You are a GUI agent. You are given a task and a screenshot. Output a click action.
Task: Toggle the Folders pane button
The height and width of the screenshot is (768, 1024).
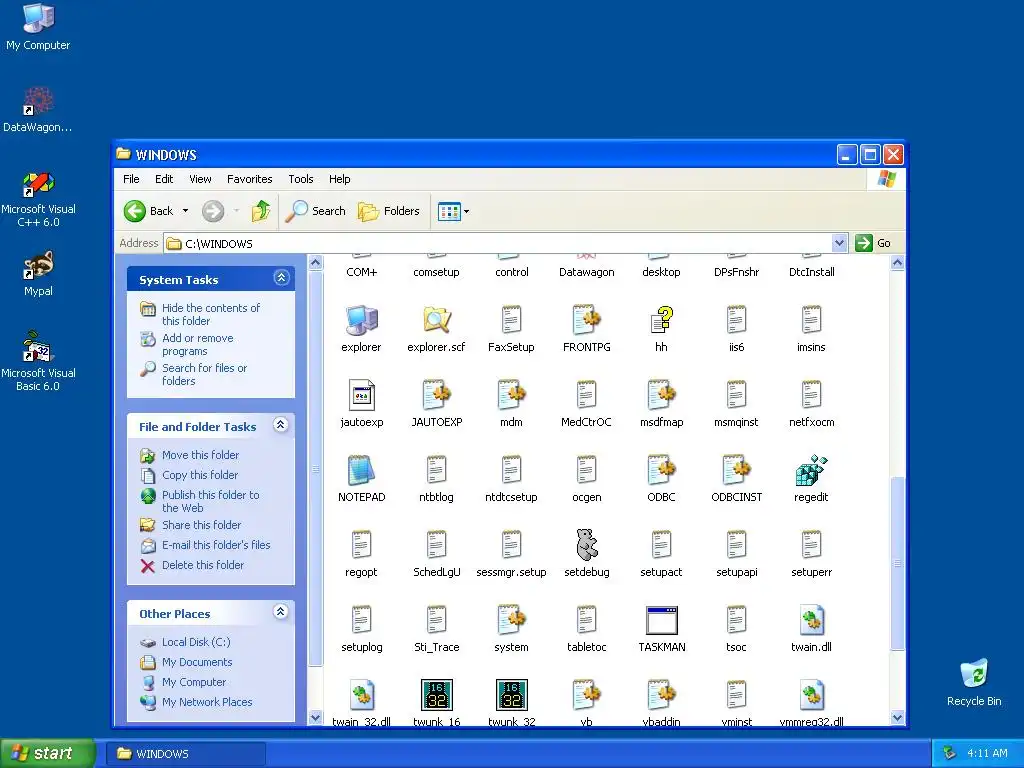tap(389, 211)
